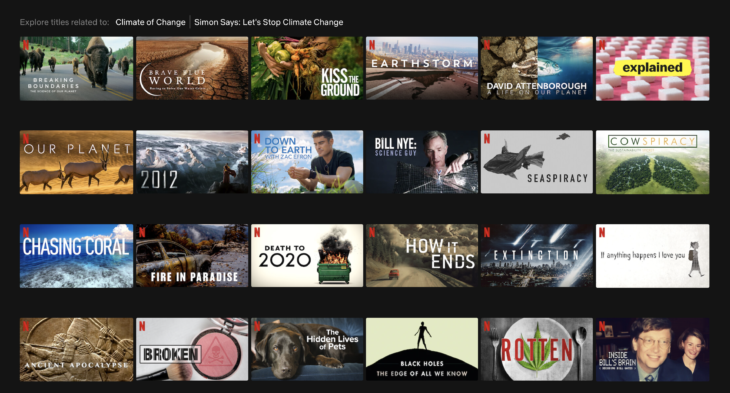This screenshot has width=730, height=393.
Task: Open the Bill Nye: Science Guy title
Action: click(x=422, y=162)
